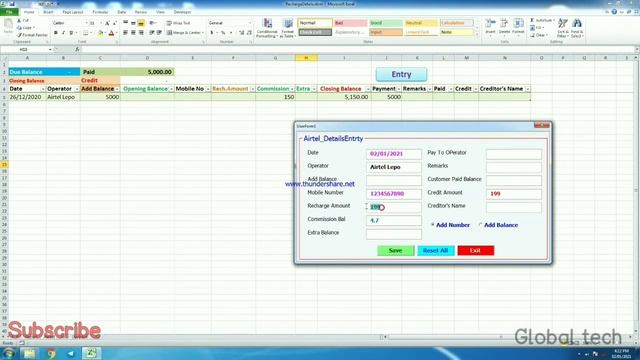Switch to the Developer tab
The image size is (640, 360).
click(x=182, y=12)
